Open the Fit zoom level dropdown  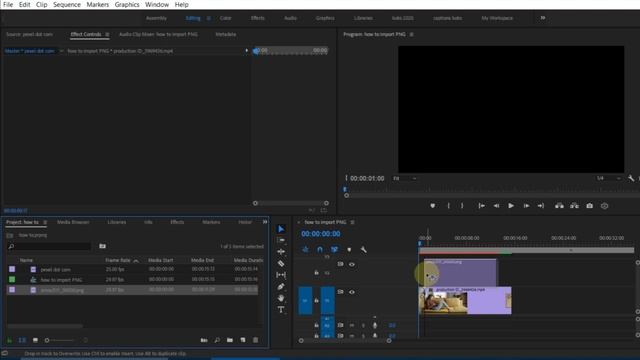click(404, 178)
